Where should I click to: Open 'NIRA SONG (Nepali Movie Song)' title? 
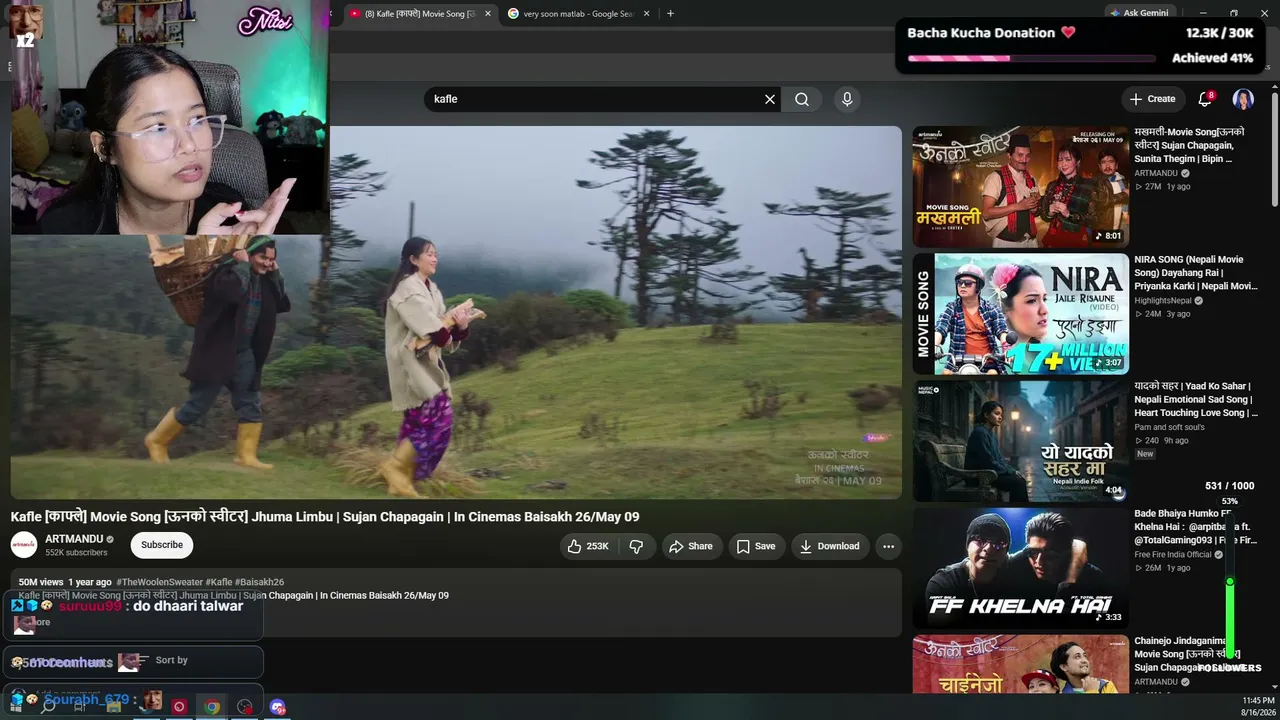tap(1195, 272)
